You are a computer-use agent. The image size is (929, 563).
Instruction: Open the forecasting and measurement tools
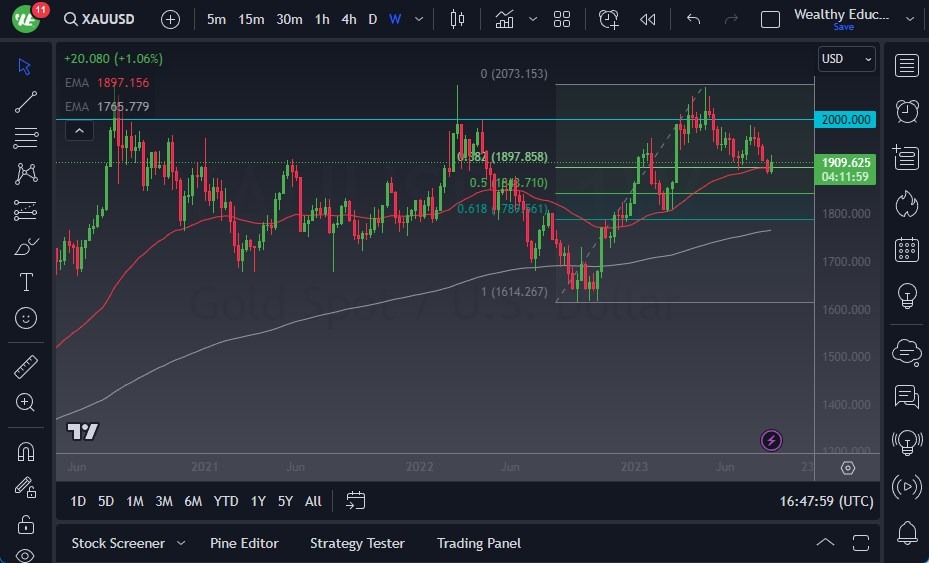(25, 210)
